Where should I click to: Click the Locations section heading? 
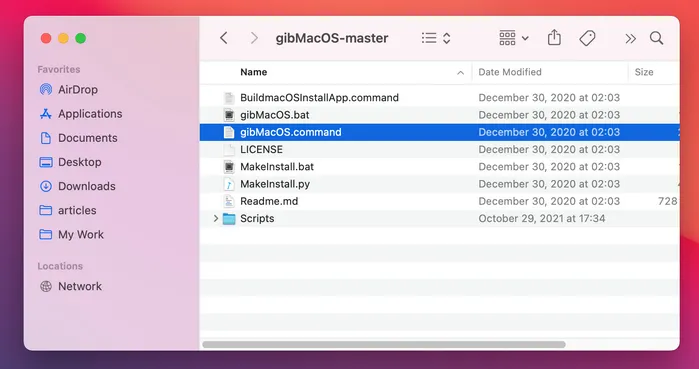click(x=60, y=266)
